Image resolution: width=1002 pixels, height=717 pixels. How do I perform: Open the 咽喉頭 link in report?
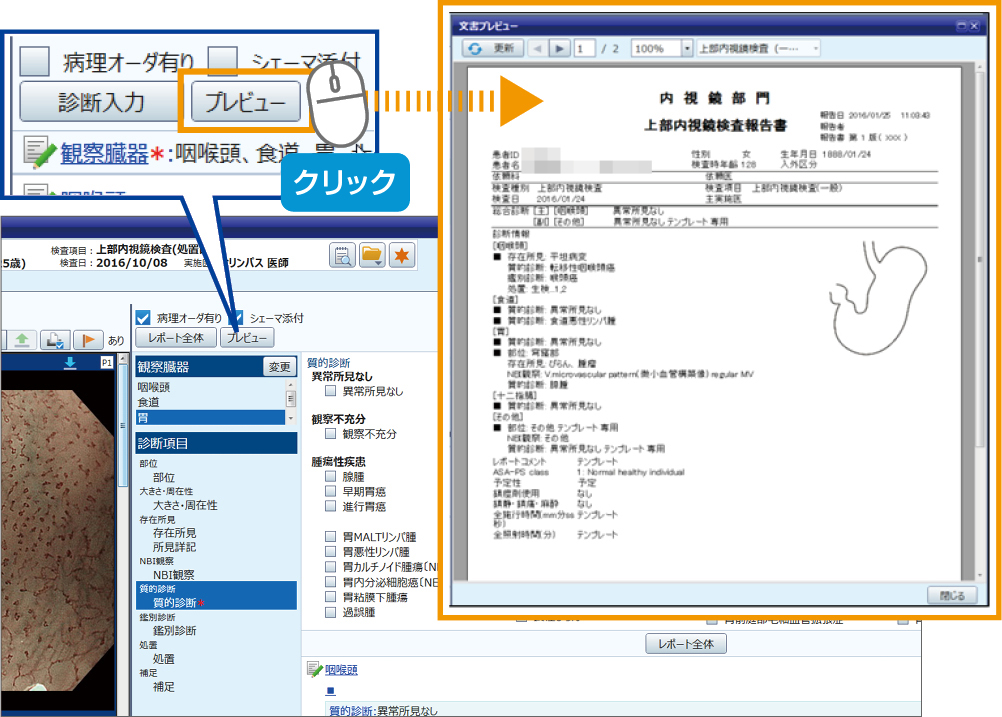341,669
